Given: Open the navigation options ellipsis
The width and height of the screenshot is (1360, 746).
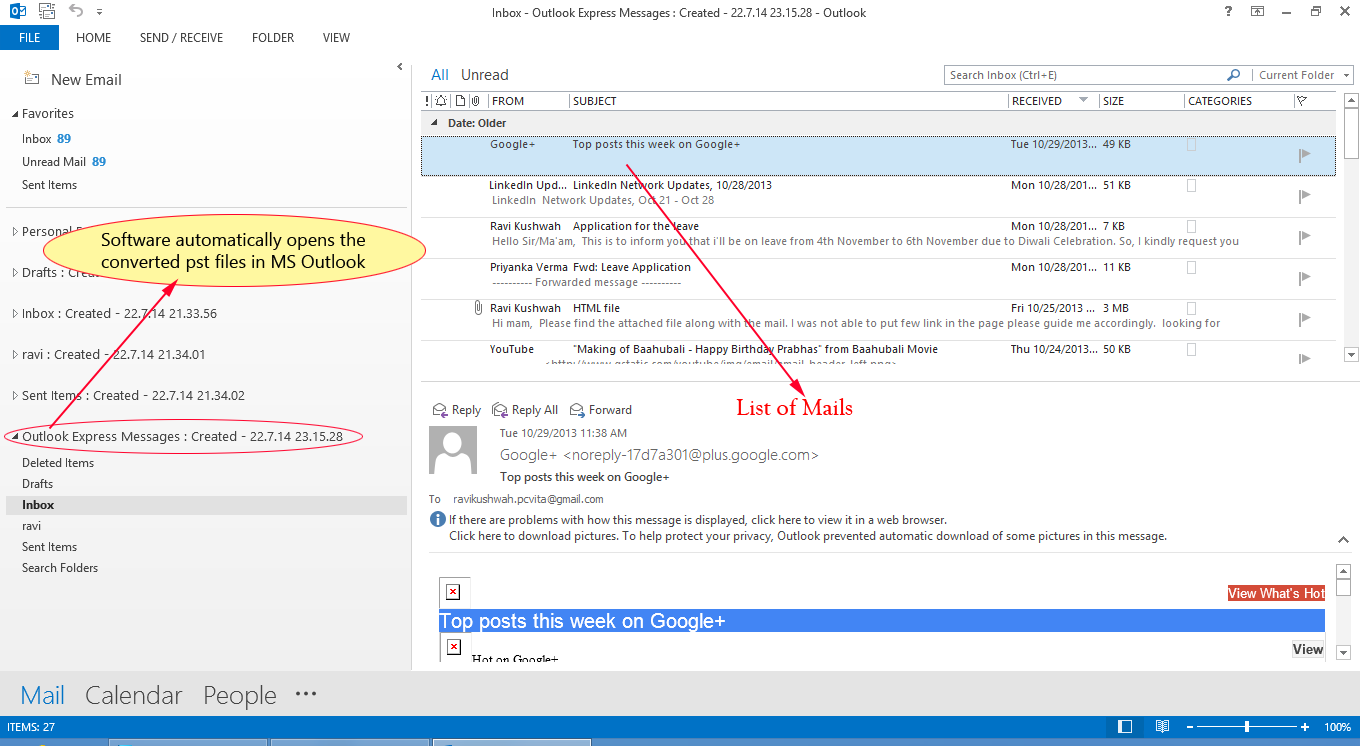Looking at the screenshot, I should [306, 694].
